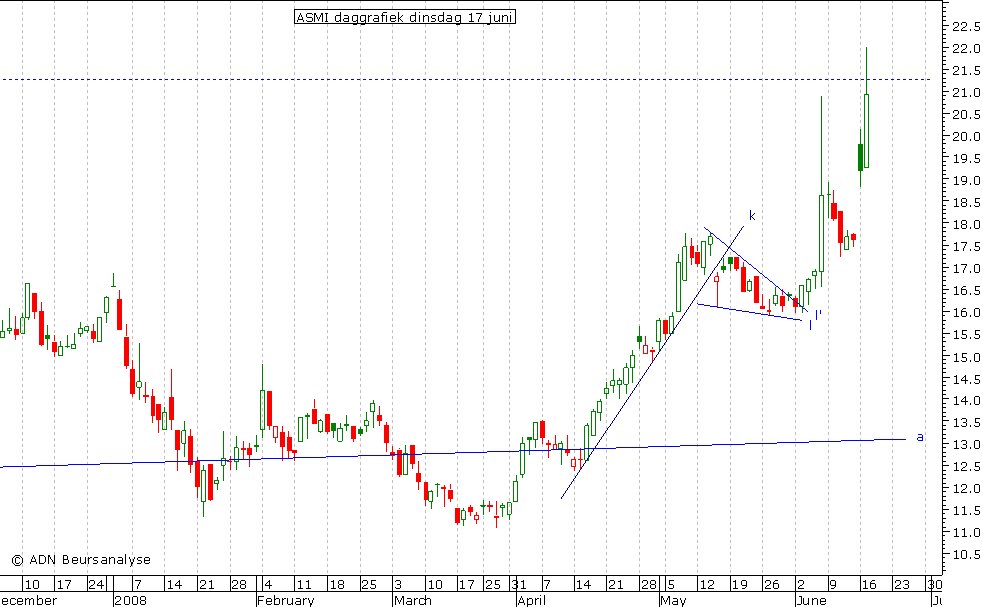
Task: Select the '© ADN Beursanalyse' copyright text
Action: [x=81, y=559]
